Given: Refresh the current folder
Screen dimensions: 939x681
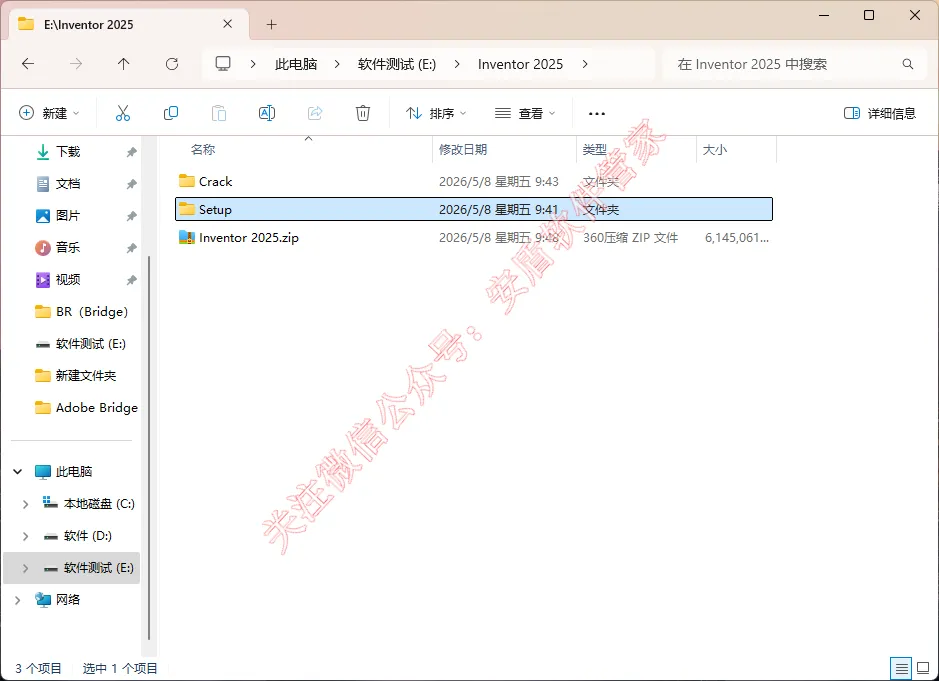Looking at the screenshot, I should (172, 63).
